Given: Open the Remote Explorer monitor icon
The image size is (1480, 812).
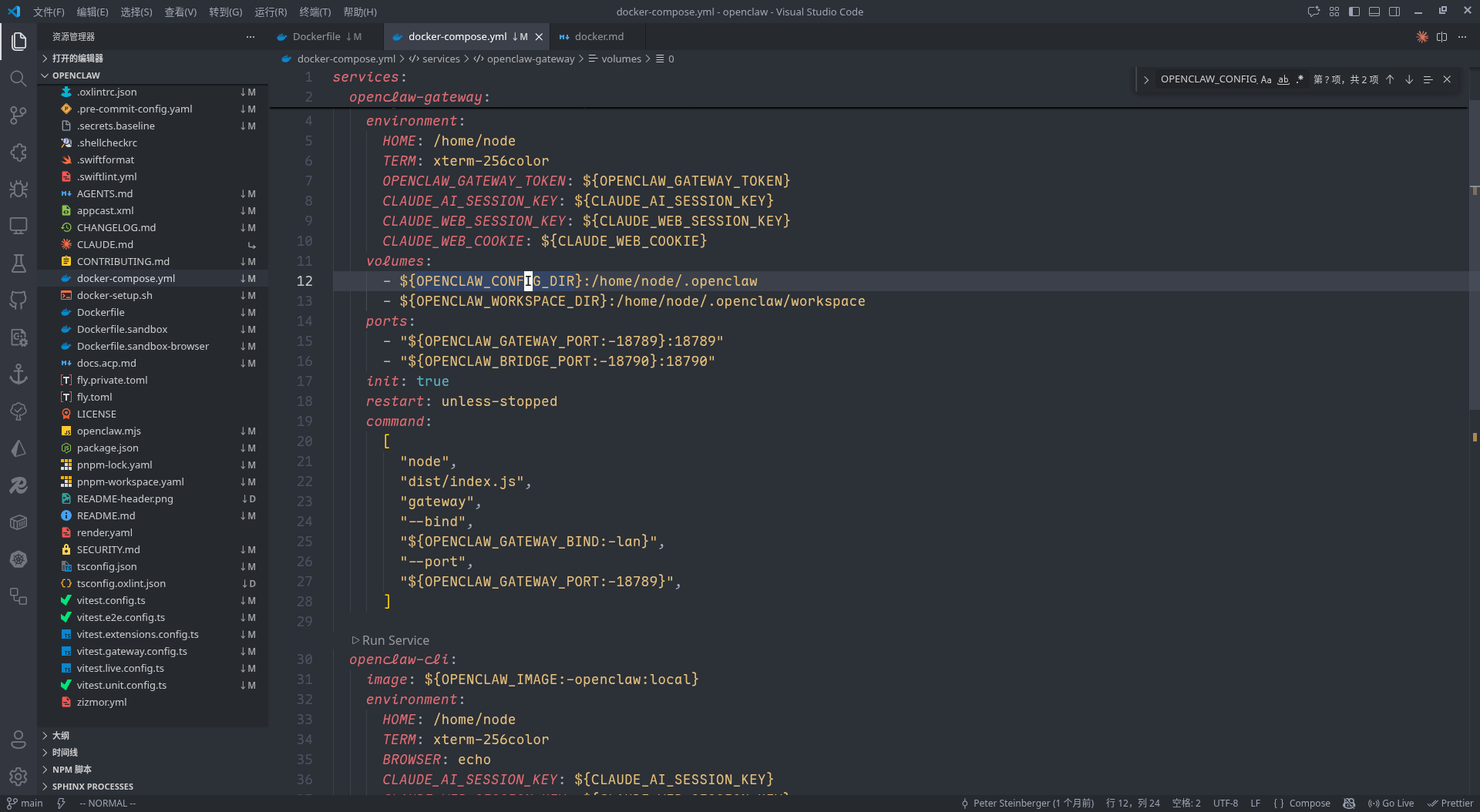Looking at the screenshot, I should [x=18, y=226].
